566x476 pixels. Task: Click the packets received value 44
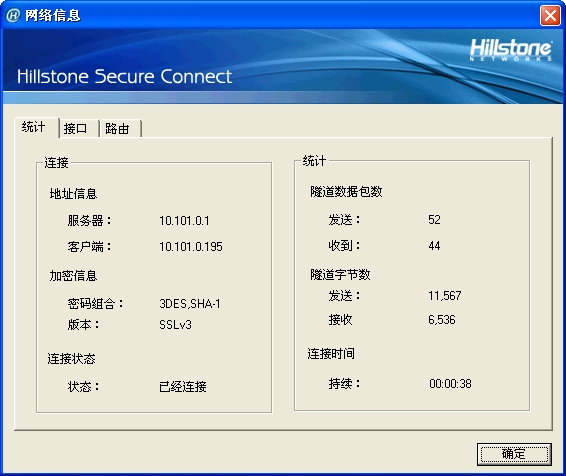pos(434,246)
